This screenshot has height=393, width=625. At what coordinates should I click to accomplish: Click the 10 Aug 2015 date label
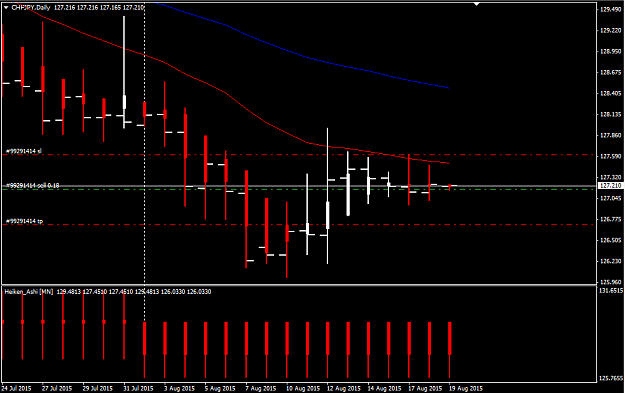pyautogui.click(x=303, y=388)
